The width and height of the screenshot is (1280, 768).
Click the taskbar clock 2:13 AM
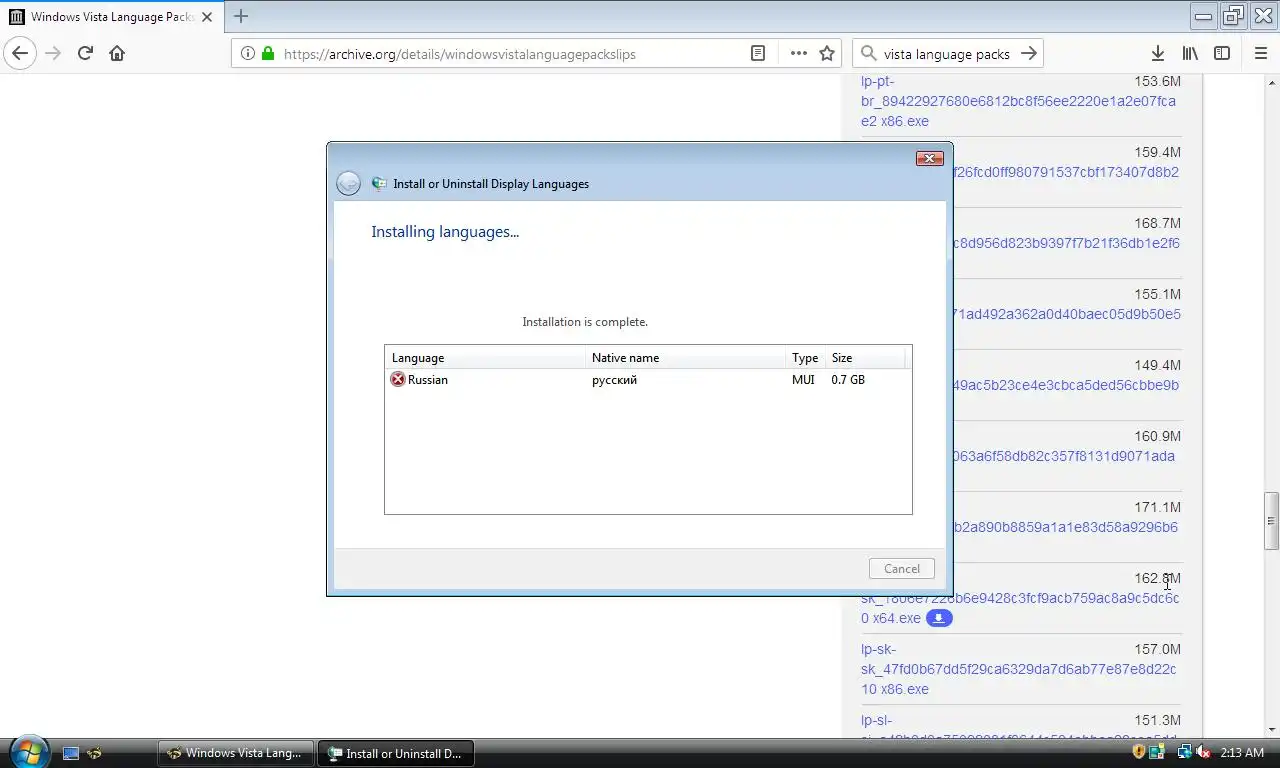coord(1242,752)
